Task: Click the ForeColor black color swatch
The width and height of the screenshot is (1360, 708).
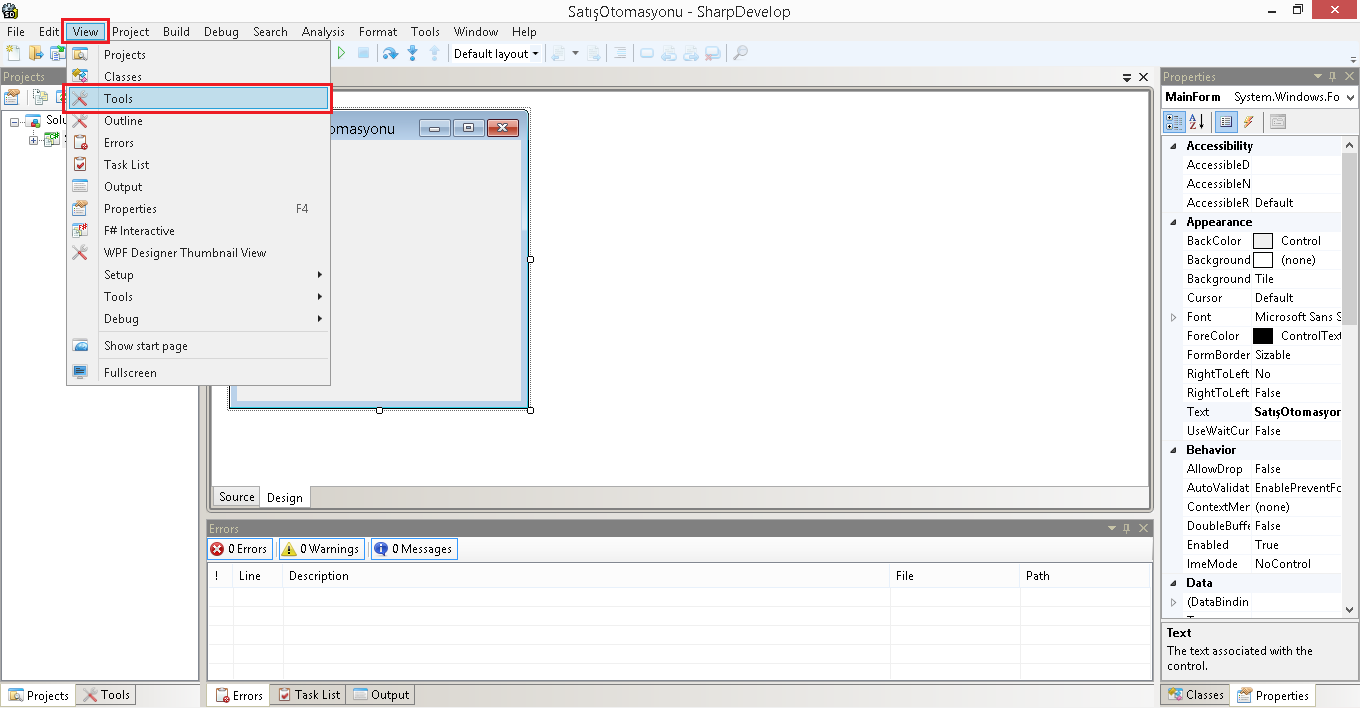Action: (1263, 336)
